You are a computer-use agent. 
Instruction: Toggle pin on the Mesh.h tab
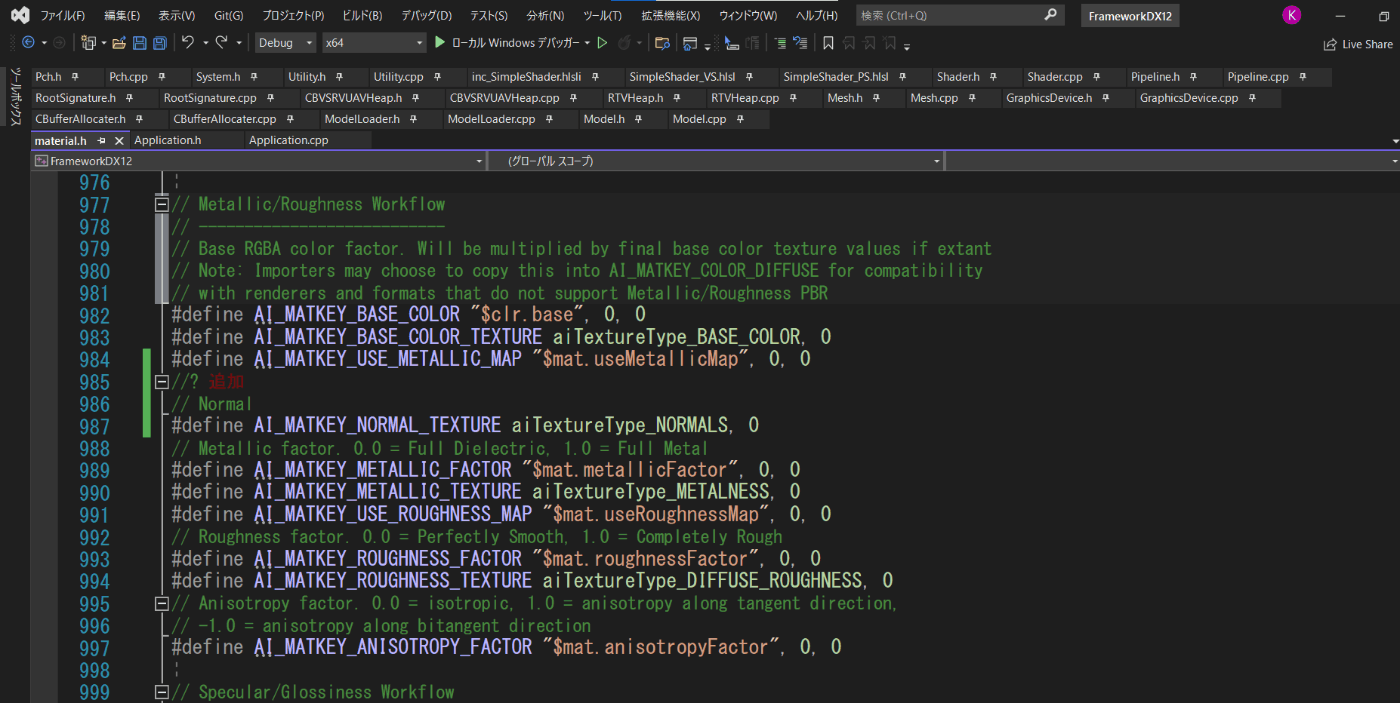point(876,98)
